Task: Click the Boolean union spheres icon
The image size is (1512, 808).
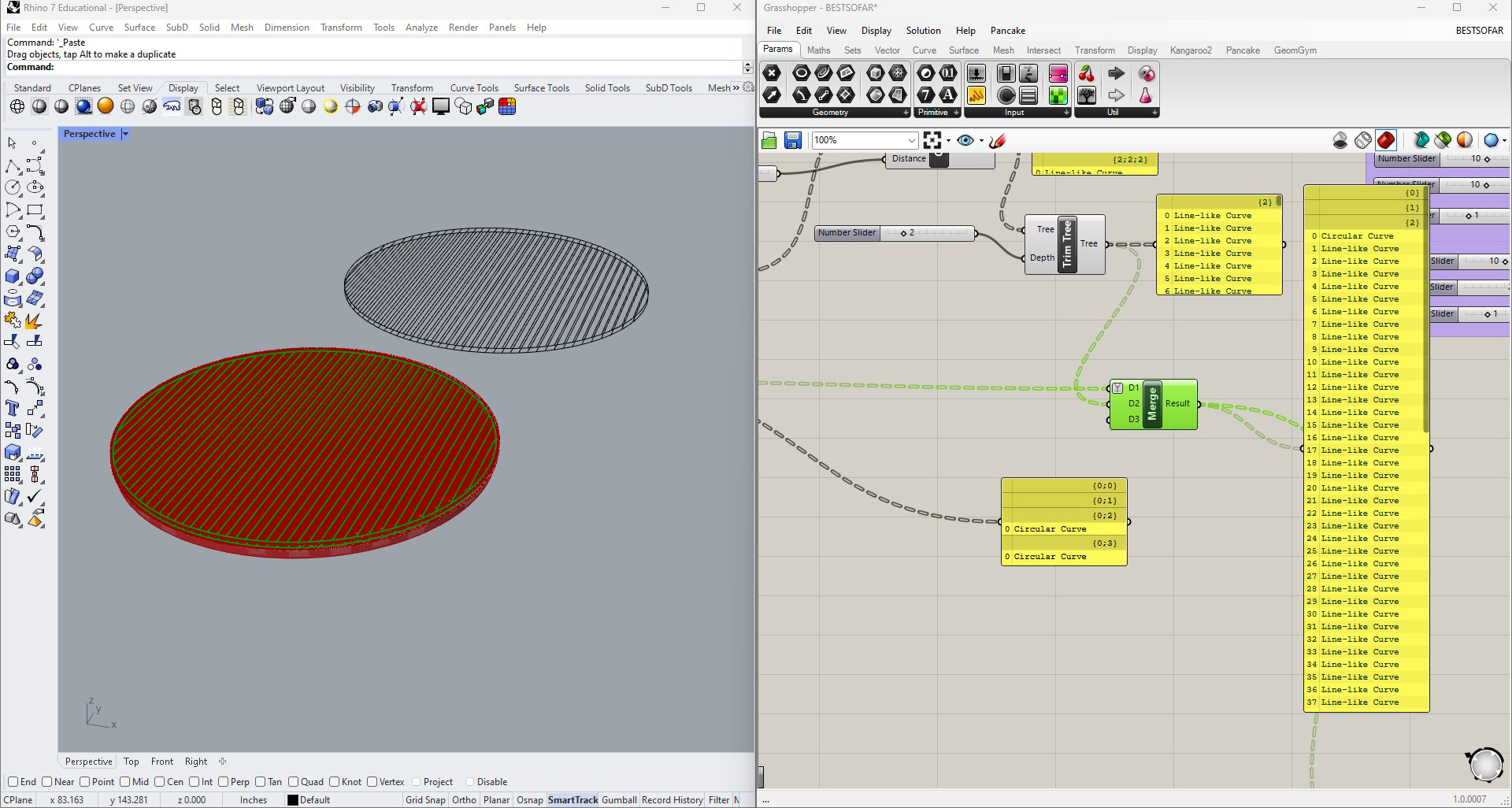Action: pyautogui.click(x=35, y=276)
